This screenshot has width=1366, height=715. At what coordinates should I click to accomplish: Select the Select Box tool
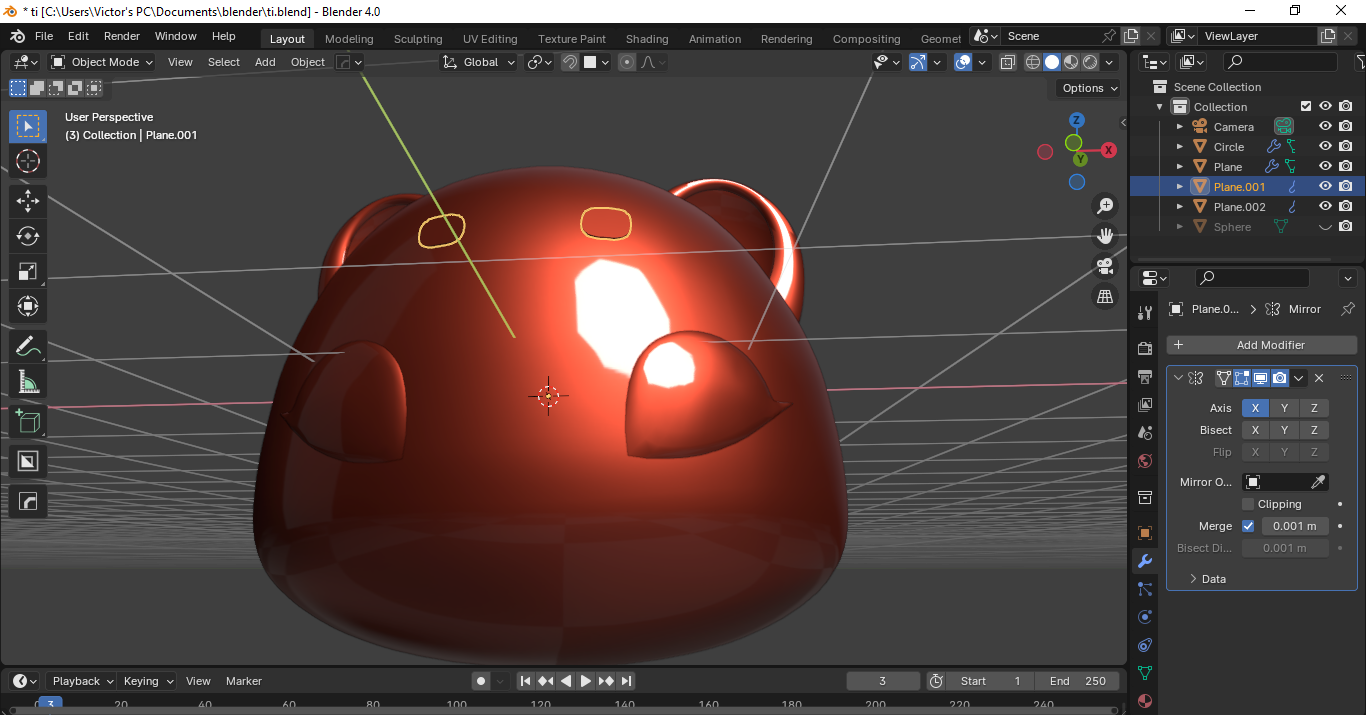28,126
